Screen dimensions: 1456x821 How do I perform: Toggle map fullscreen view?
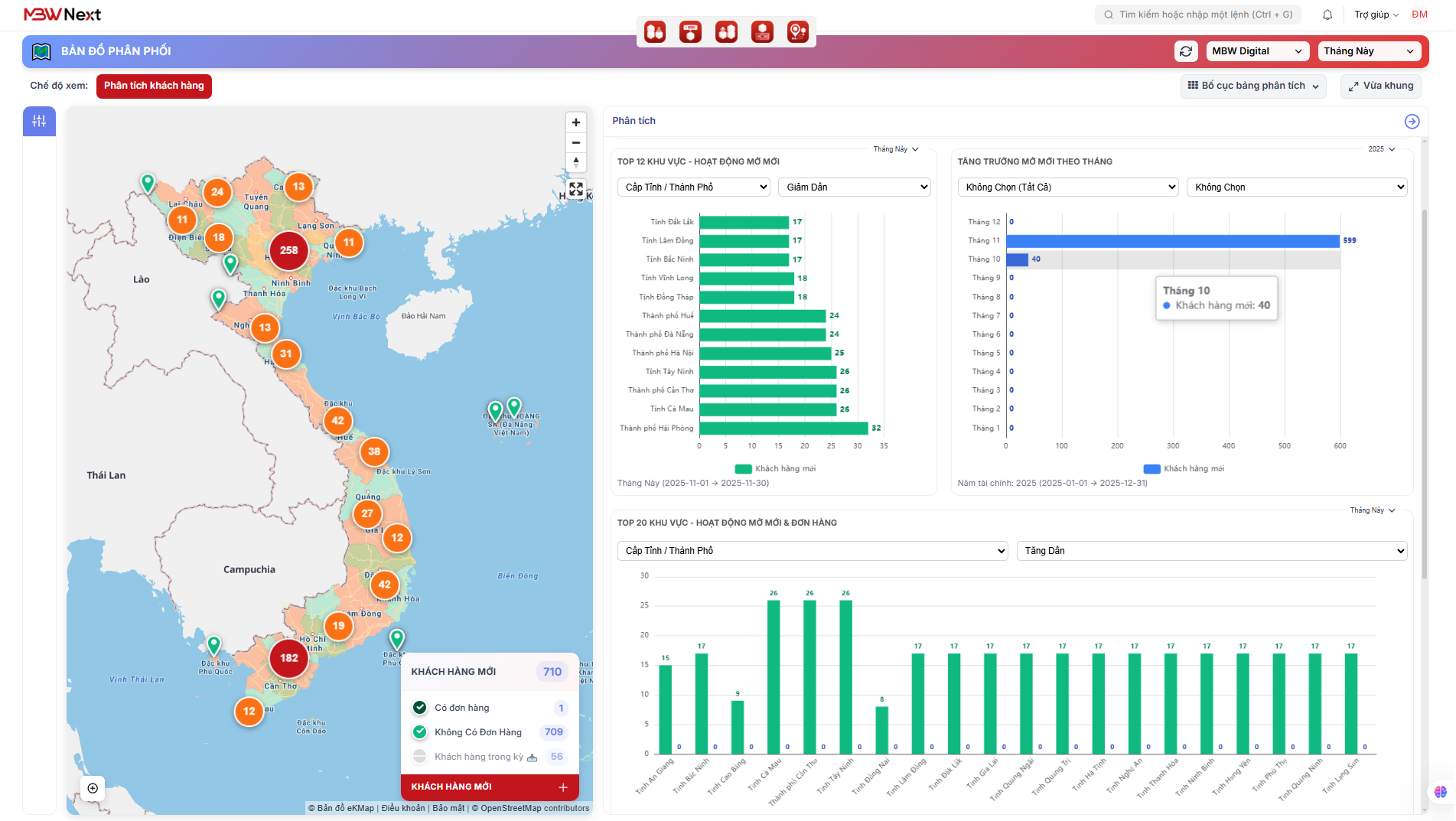[x=576, y=189]
